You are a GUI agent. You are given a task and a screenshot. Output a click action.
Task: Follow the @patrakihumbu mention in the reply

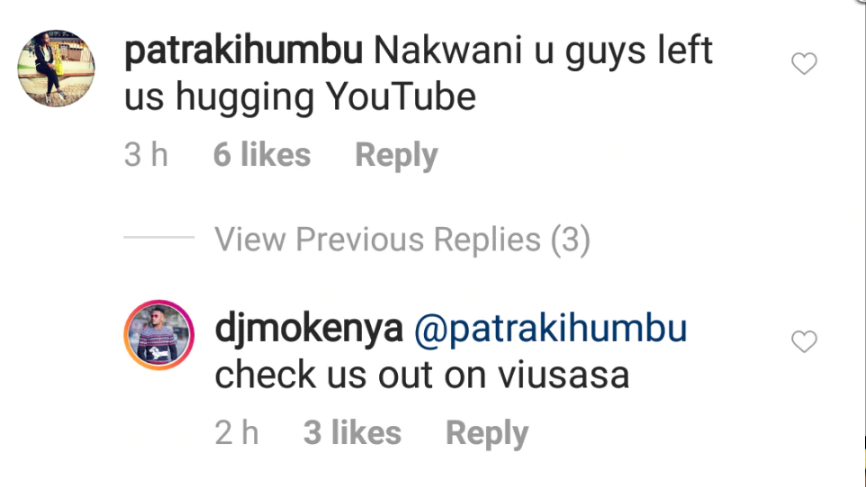pos(551,328)
